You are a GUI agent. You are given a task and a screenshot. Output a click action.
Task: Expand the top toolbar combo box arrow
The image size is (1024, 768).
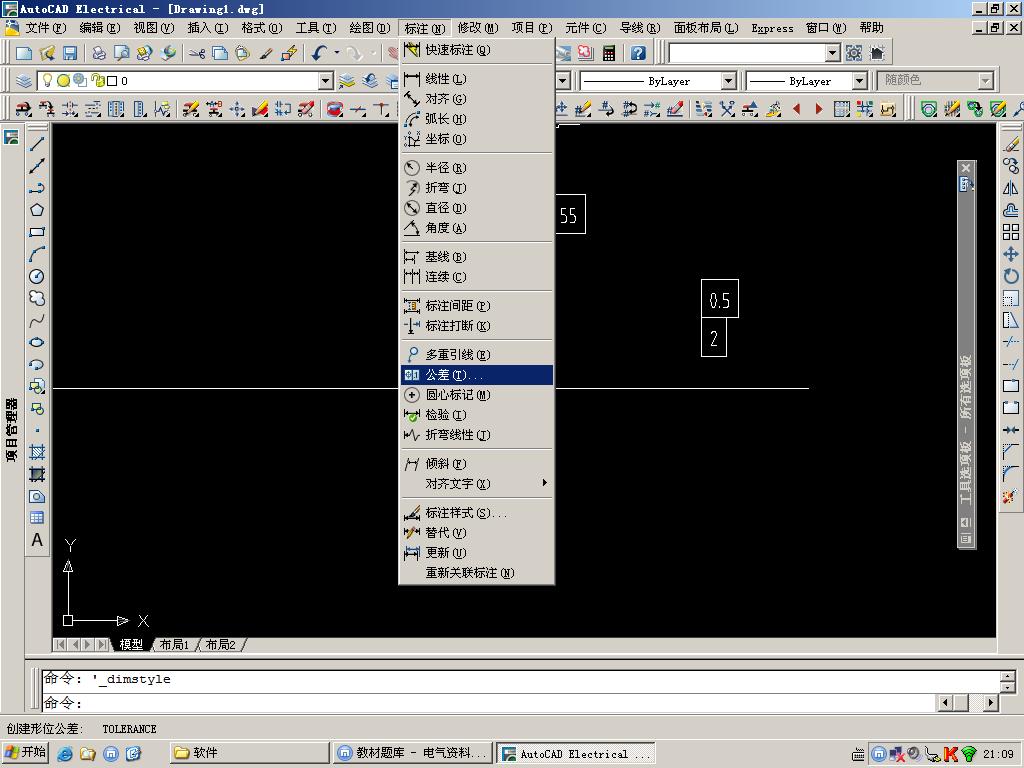click(832, 53)
